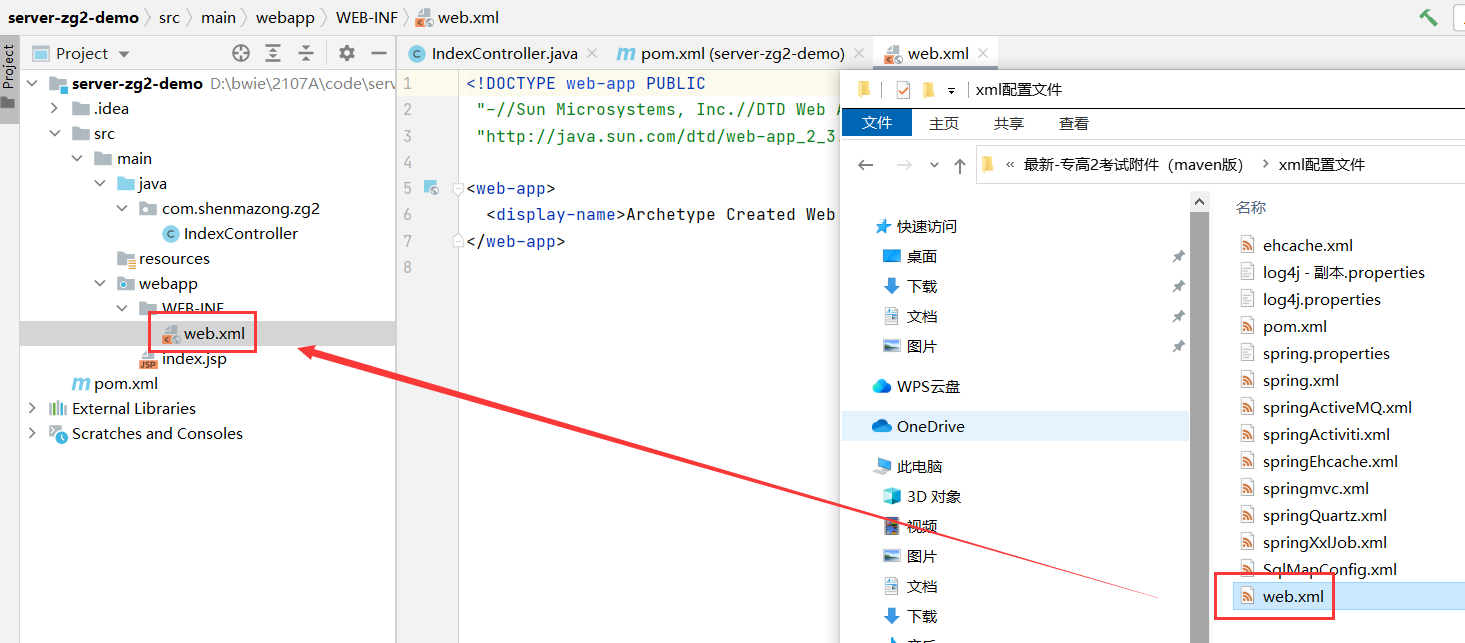Hide the Project panel with minus icon
The height and width of the screenshot is (643, 1465).
click(379, 53)
